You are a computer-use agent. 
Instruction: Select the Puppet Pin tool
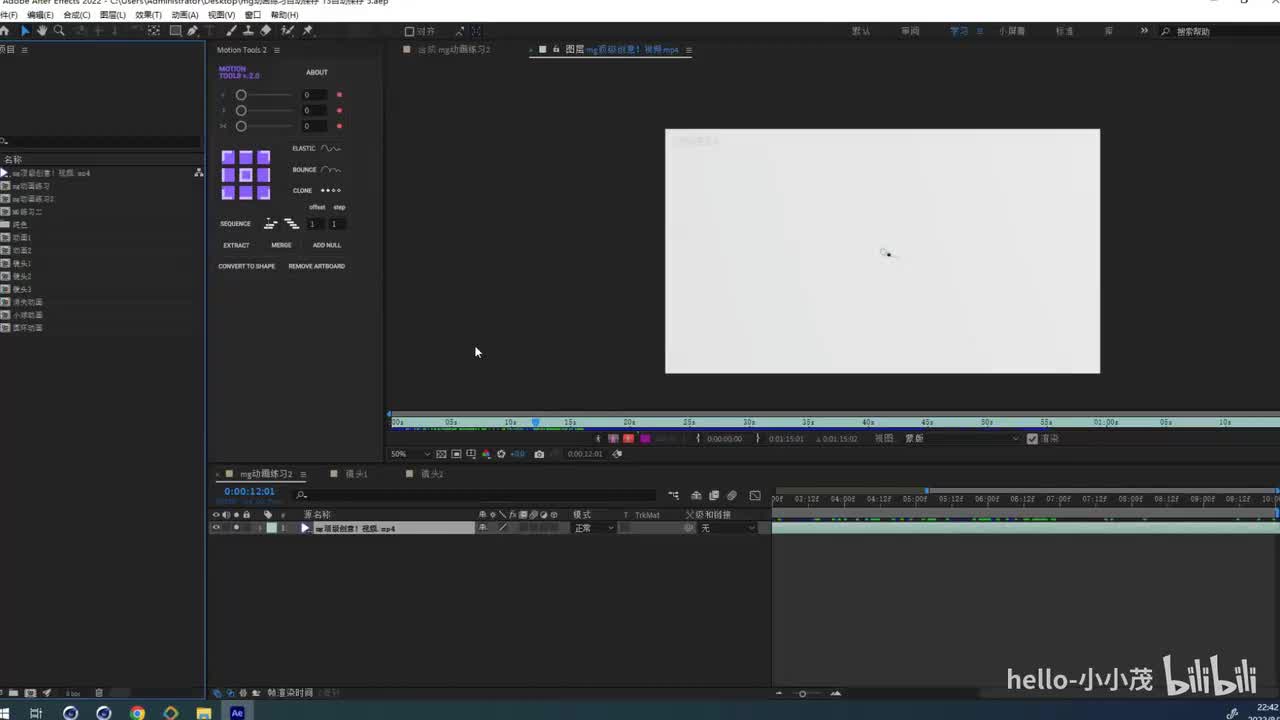tap(307, 31)
